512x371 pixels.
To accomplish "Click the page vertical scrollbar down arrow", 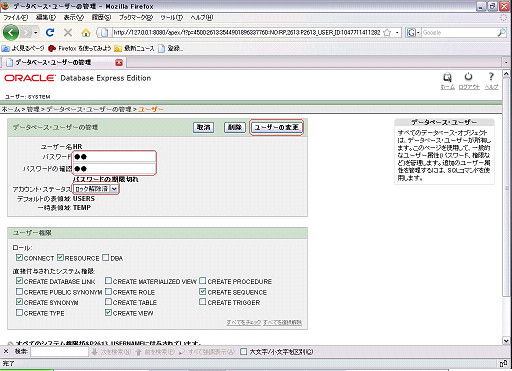I will [506, 341].
